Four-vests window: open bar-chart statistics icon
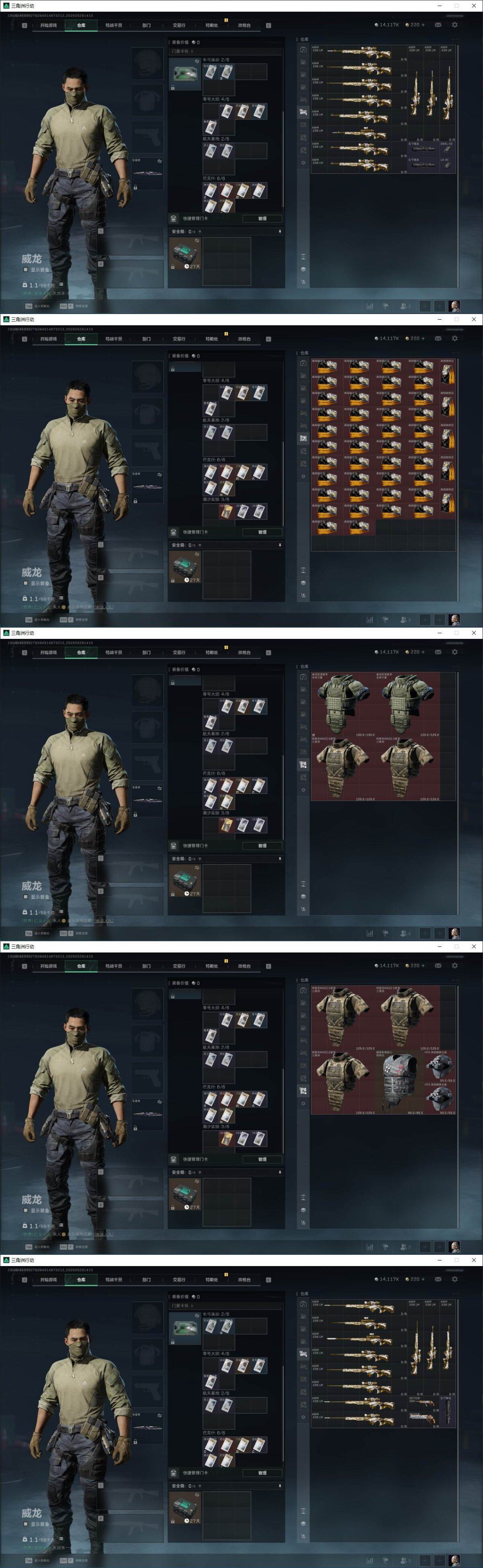Viewport: 483px width, 1568px height. click(369, 933)
